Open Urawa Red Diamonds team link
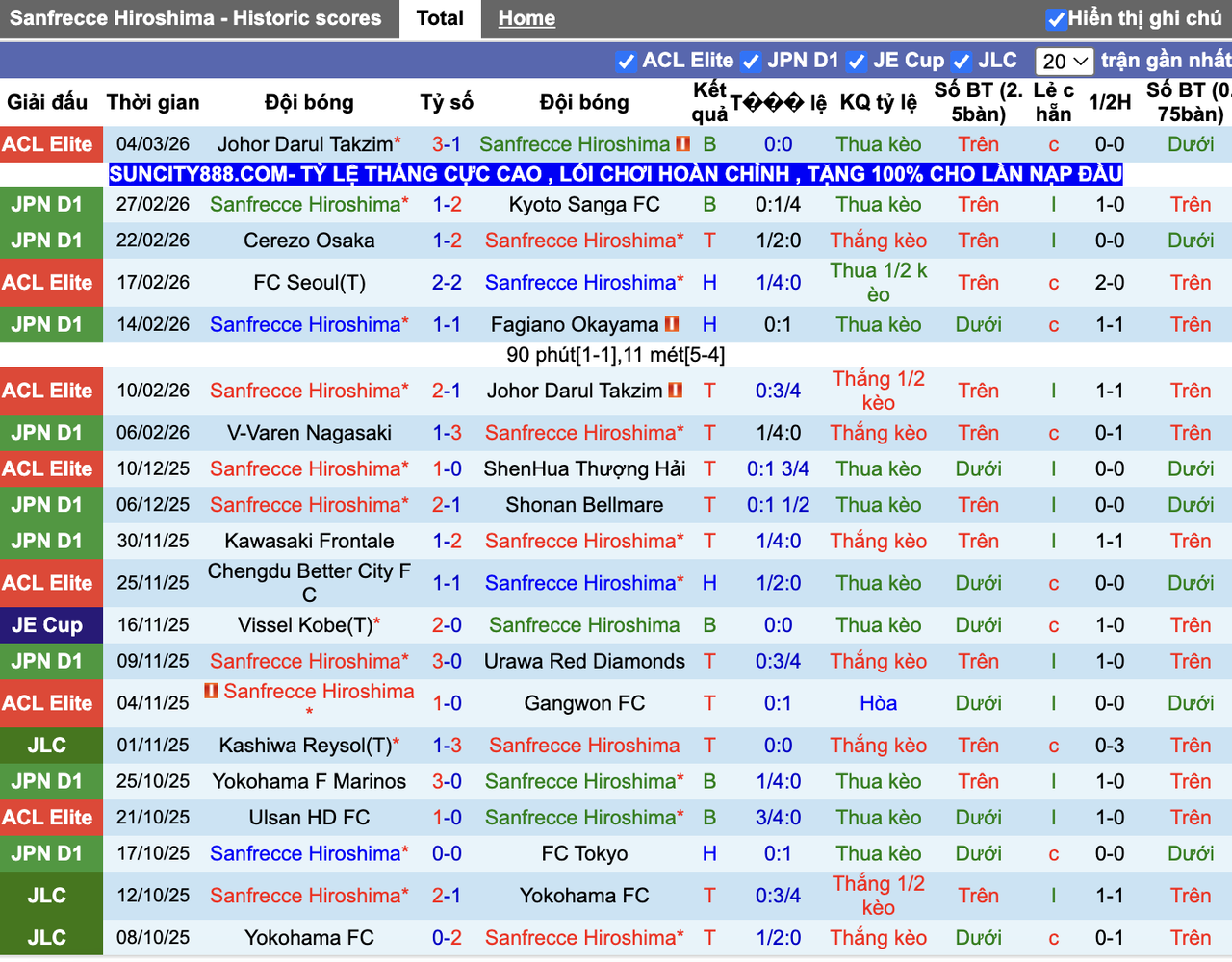The width and height of the screenshot is (1232, 962). click(x=584, y=661)
